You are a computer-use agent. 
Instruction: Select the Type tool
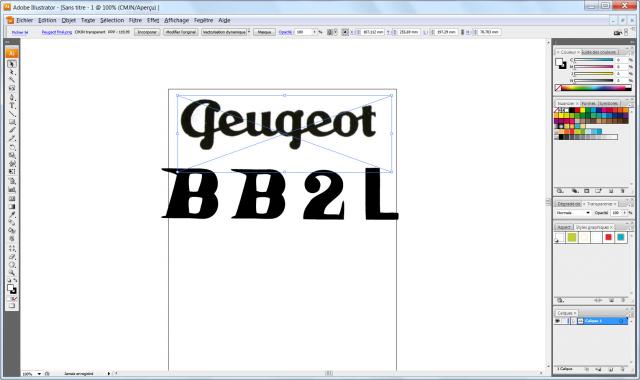[12, 105]
